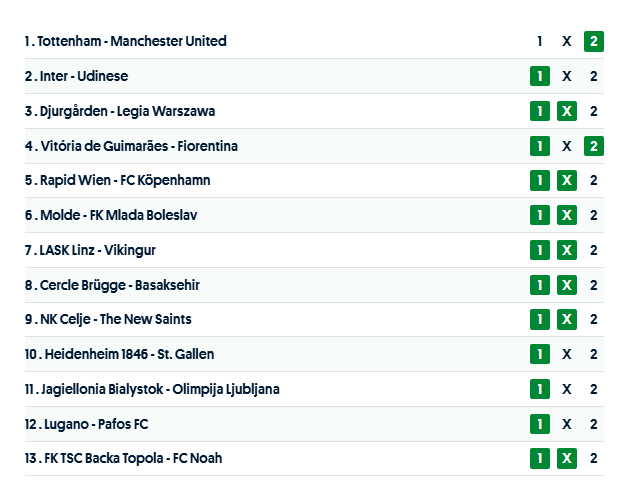Image resolution: width=628 pixels, height=489 pixels.
Task: Select X for Tottenham - Manchester United
Action: click(567, 41)
